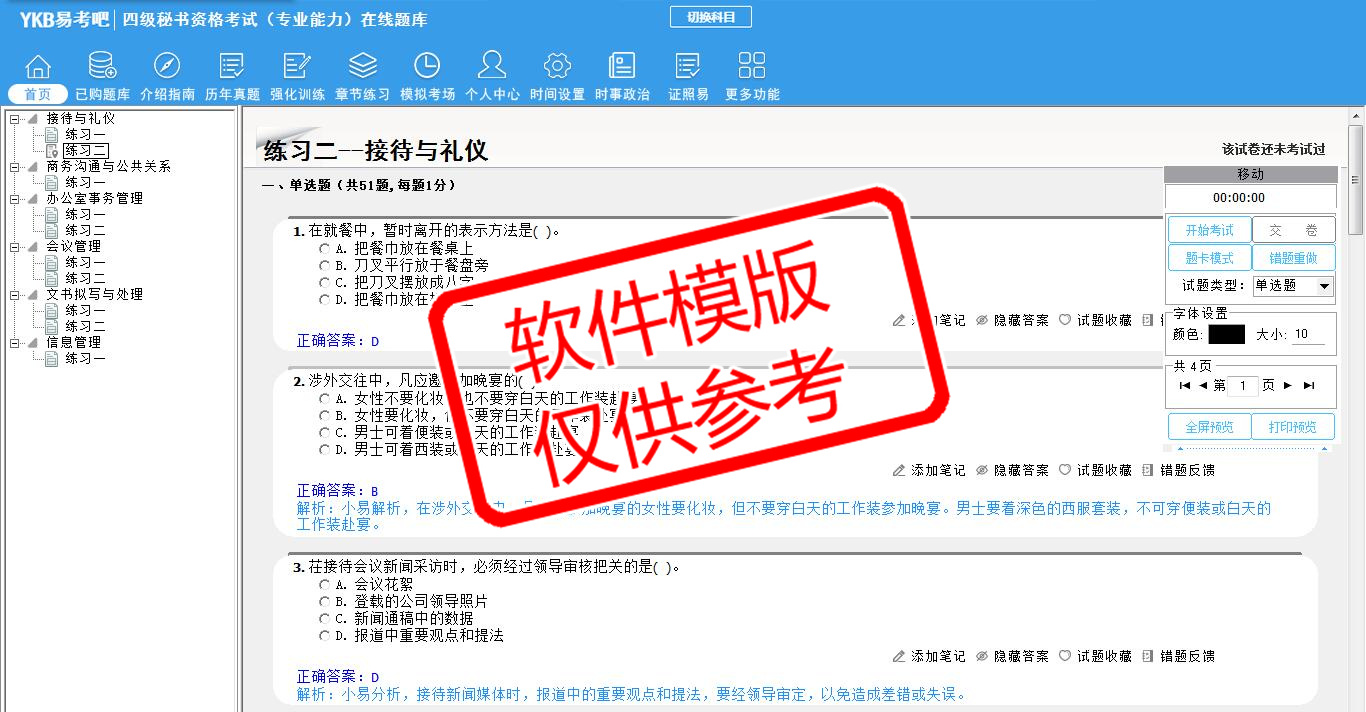This screenshot has height=712, width=1366.
Task: Hide answer for question 3
Action: point(1012,656)
